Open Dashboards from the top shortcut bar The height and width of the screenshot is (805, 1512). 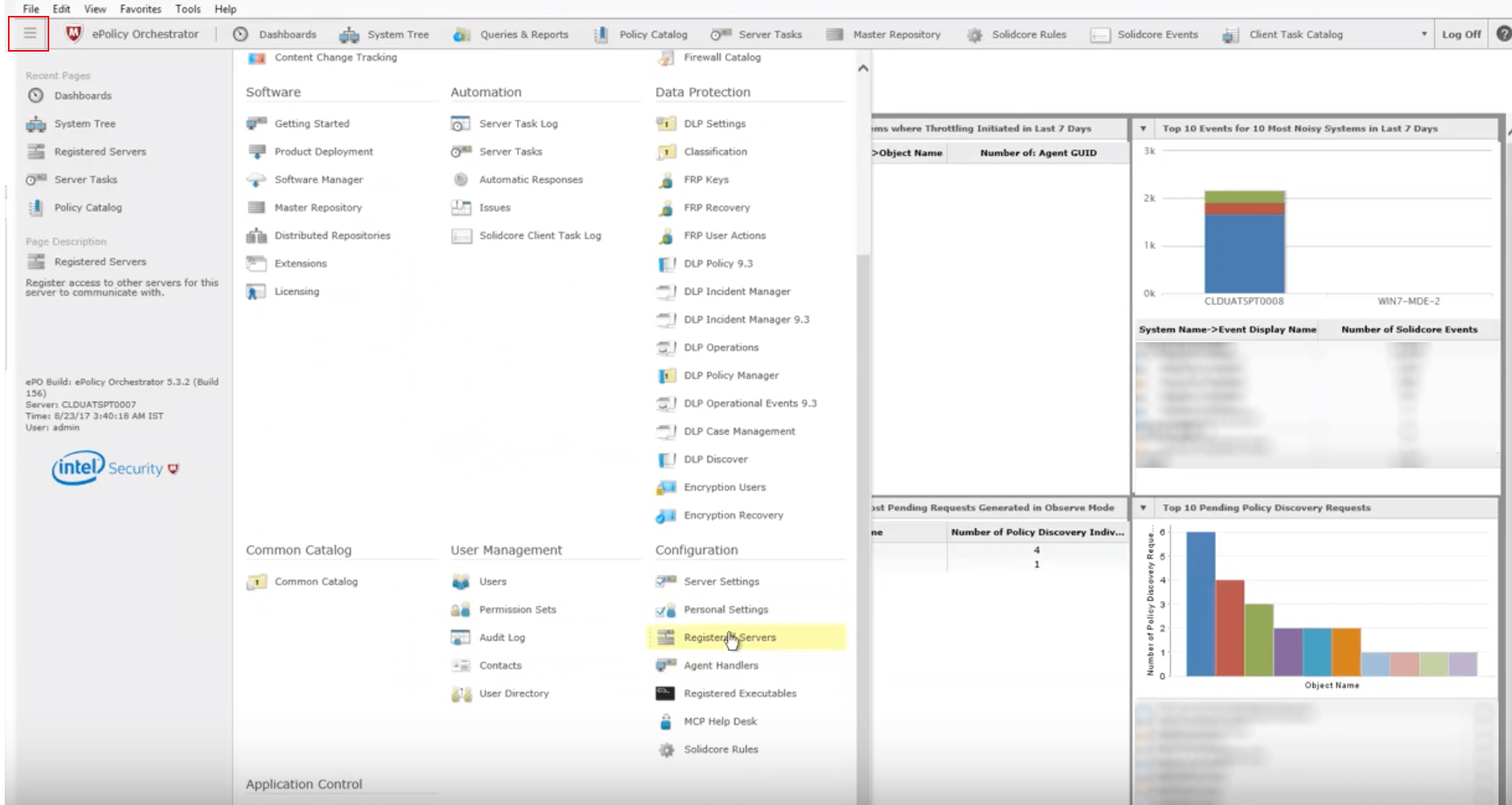tap(275, 34)
